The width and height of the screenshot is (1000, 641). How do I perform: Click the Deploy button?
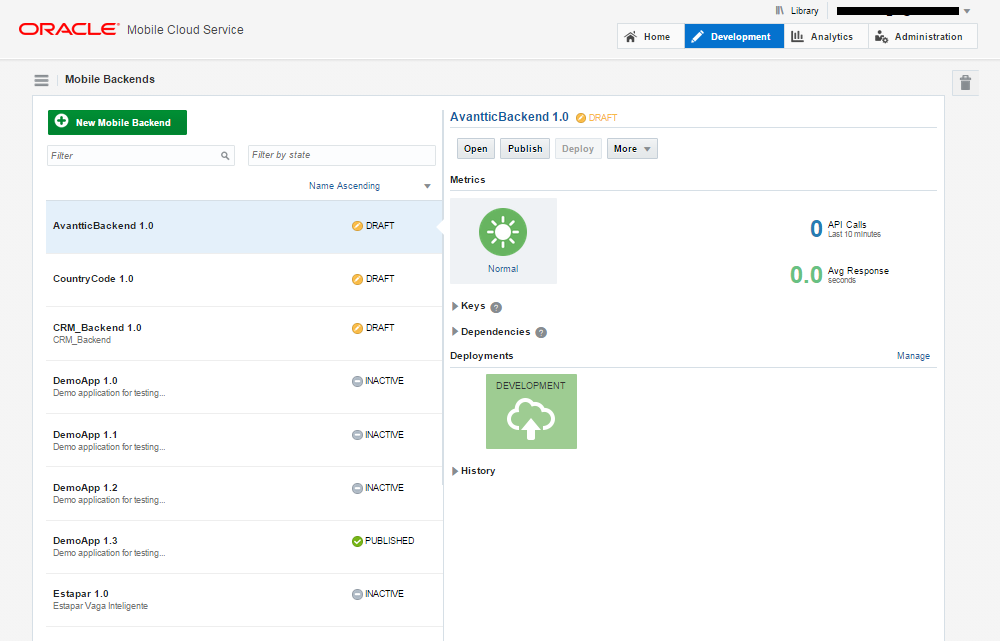tap(578, 149)
